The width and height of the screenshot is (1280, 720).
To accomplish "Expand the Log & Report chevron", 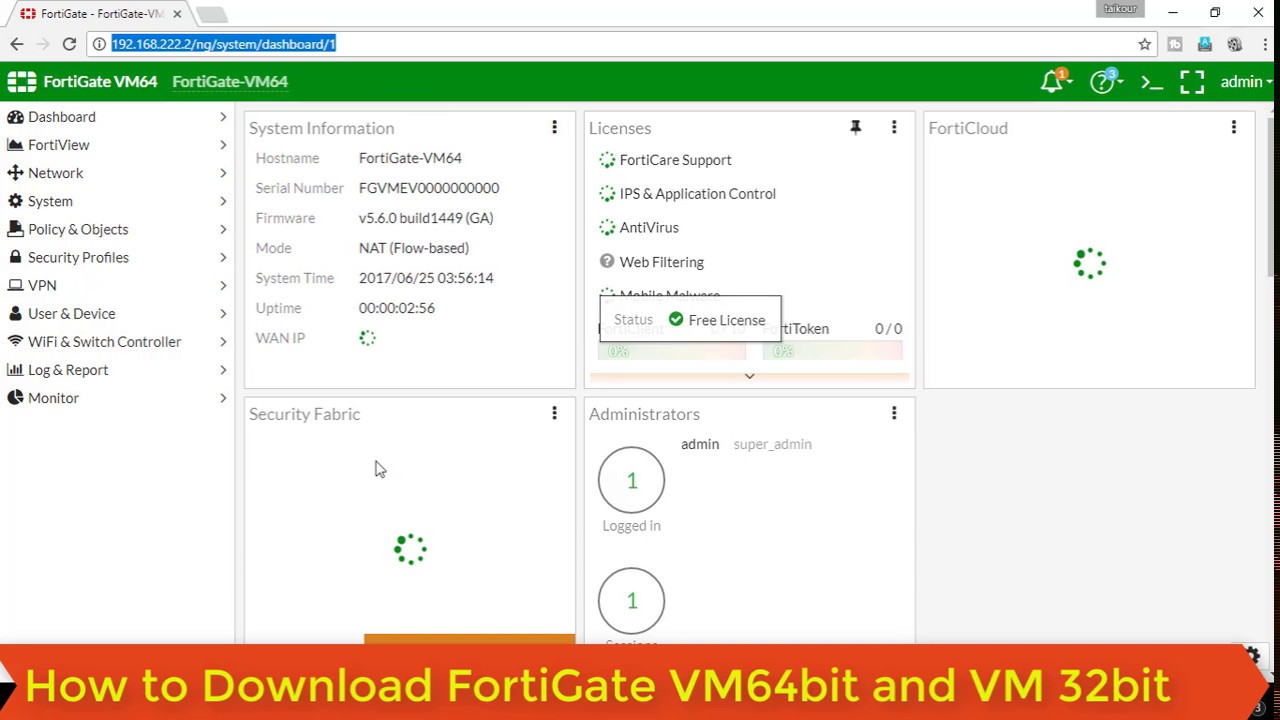I will (223, 370).
